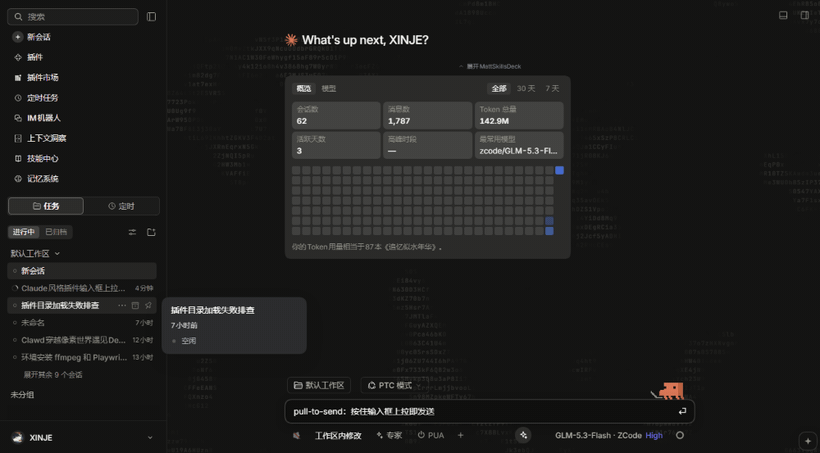Click the 最常用模型 zcode/GLM-5.3 stat card

519,145
